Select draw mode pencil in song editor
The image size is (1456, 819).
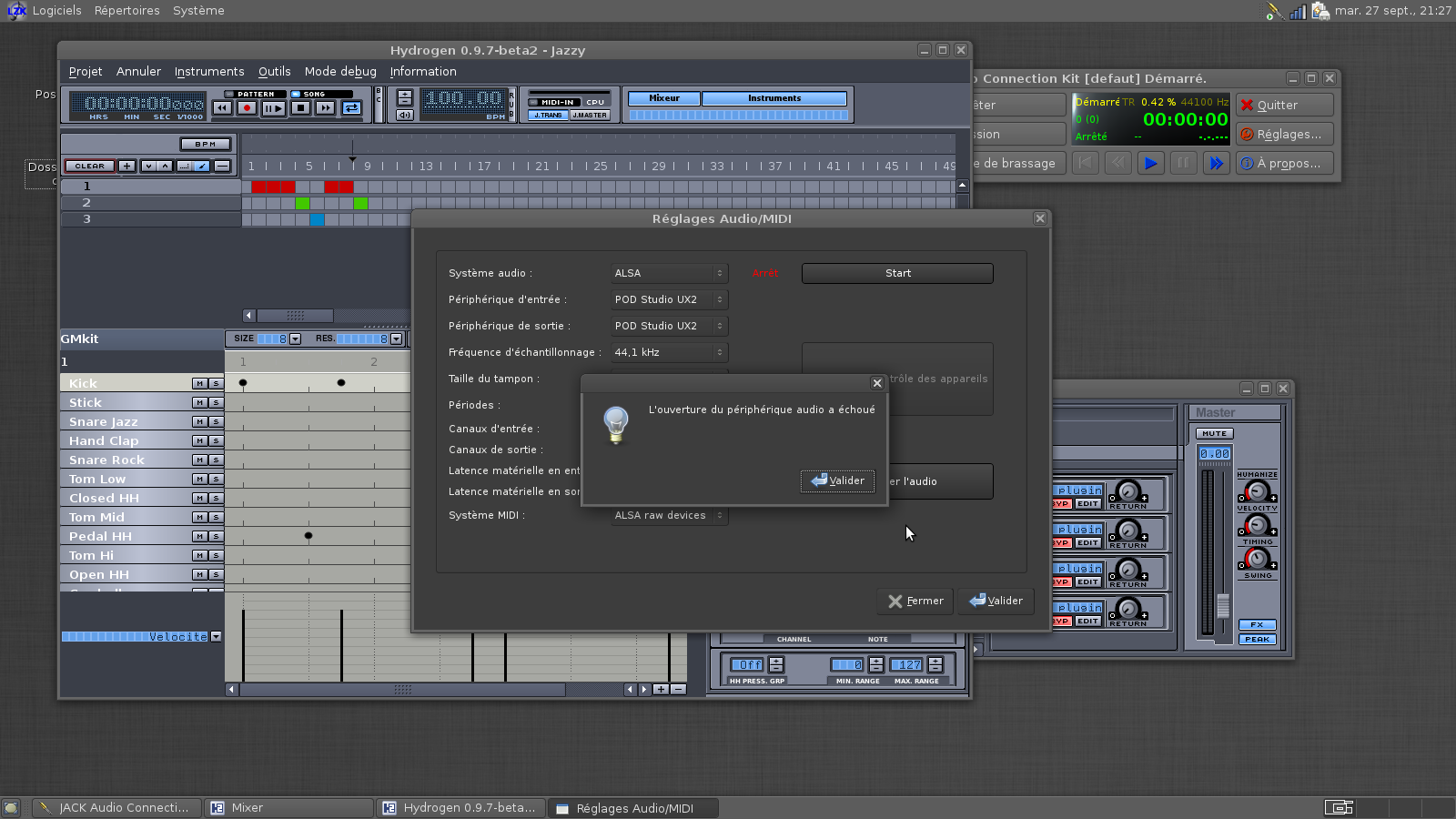tap(202, 167)
